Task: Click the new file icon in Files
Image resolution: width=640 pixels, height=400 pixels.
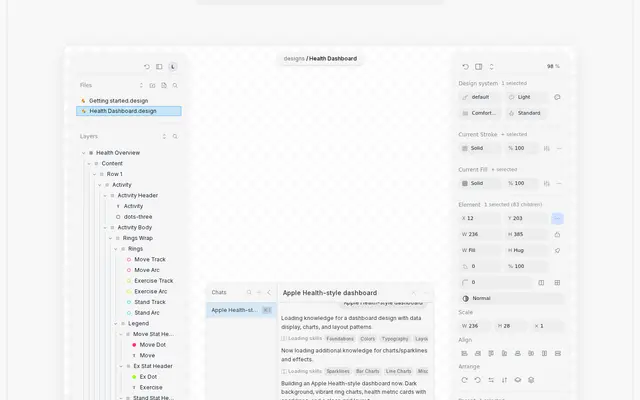Action: (164, 85)
